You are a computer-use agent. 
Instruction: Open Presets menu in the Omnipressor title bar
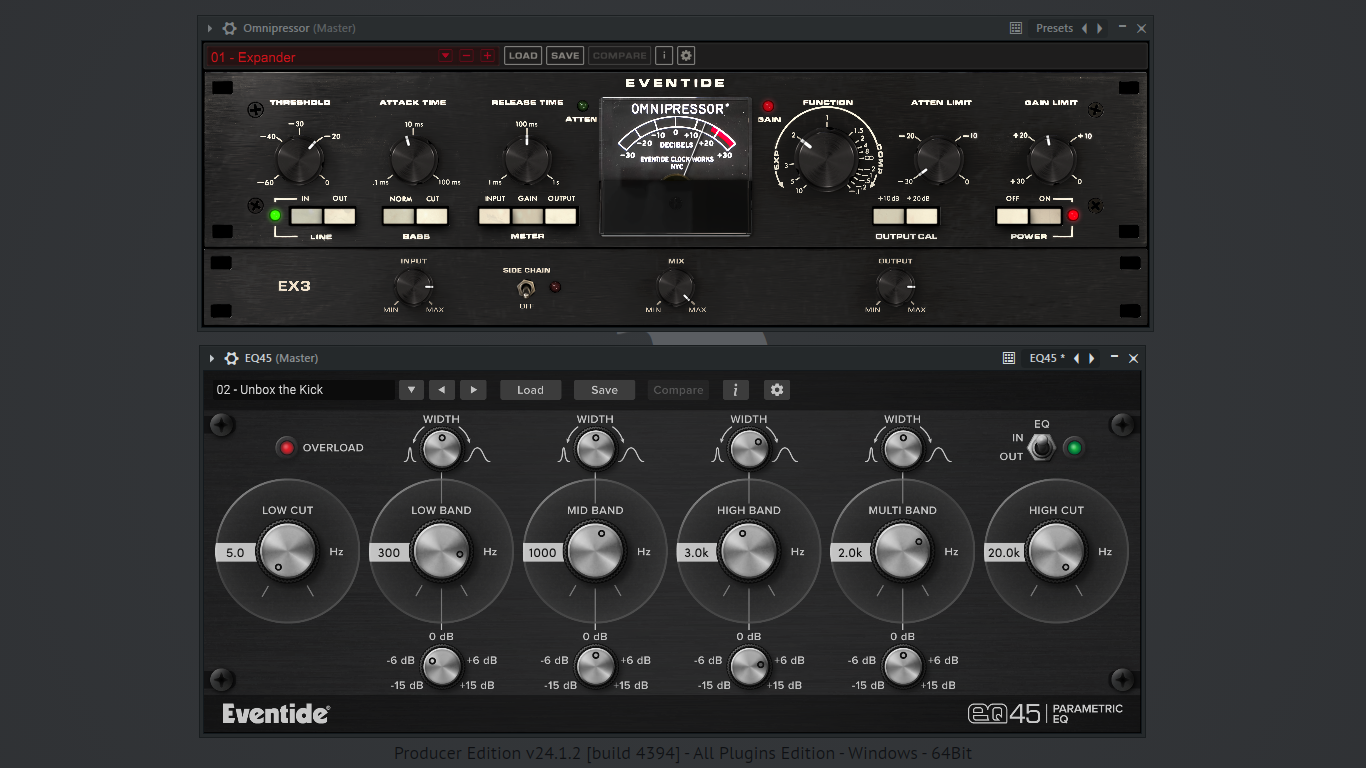click(x=1054, y=28)
